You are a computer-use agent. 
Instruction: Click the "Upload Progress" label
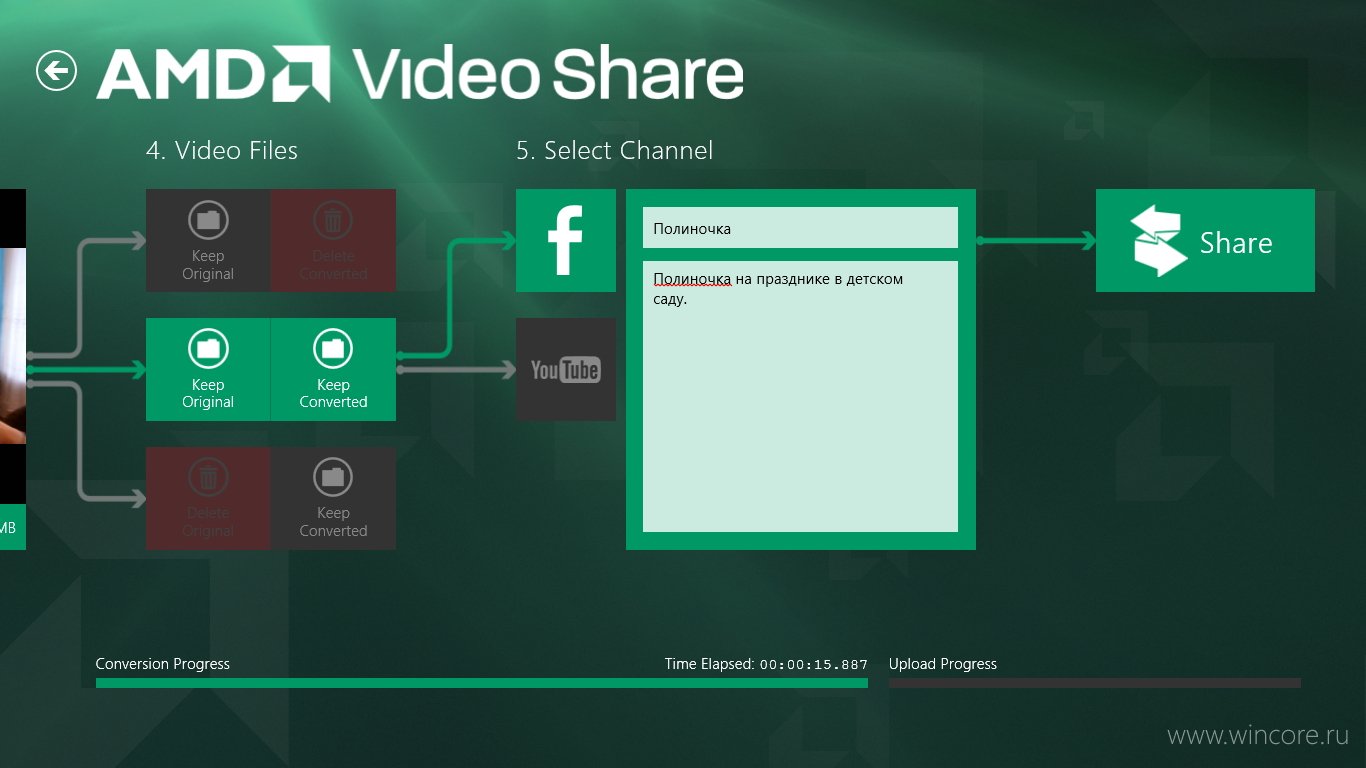pos(943,664)
